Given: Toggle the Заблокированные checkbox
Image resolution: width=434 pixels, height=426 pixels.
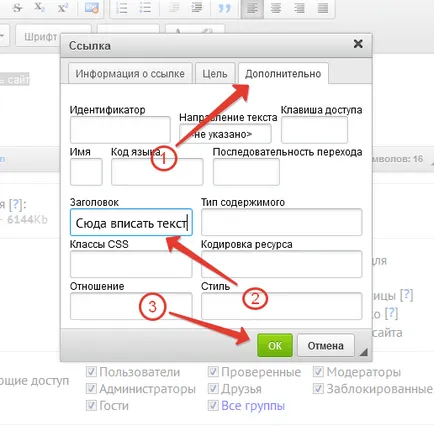Looking at the screenshot, I should pyautogui.click(x=318, y=388).
